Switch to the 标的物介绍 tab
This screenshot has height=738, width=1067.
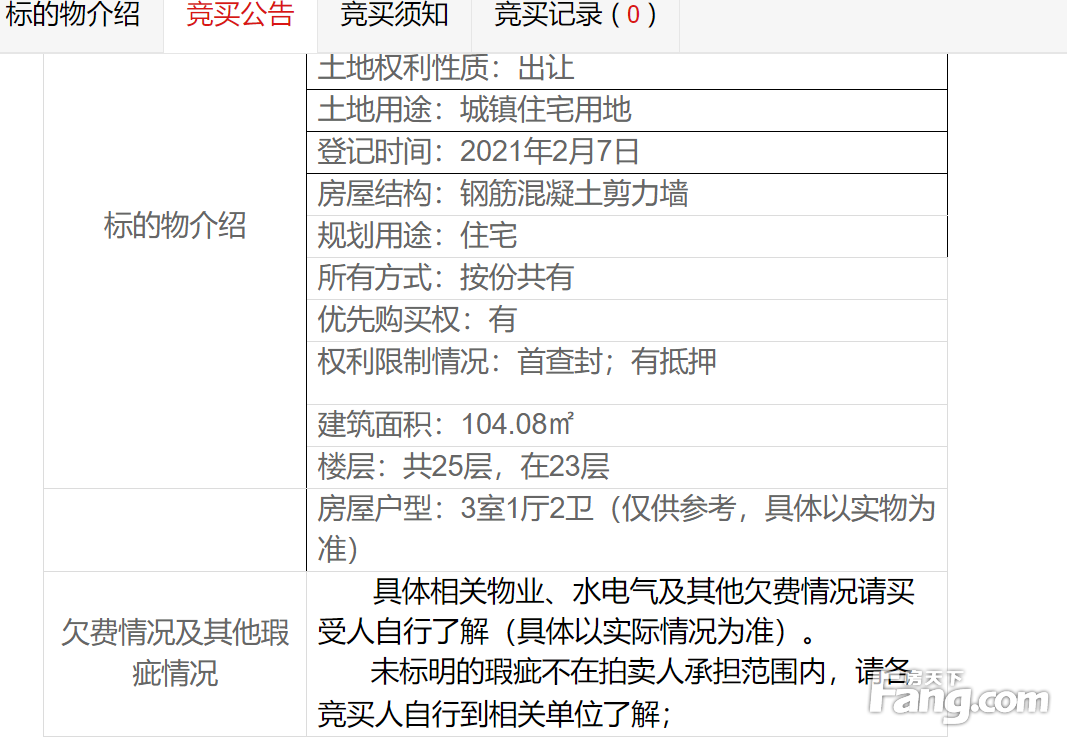(73, 17)
